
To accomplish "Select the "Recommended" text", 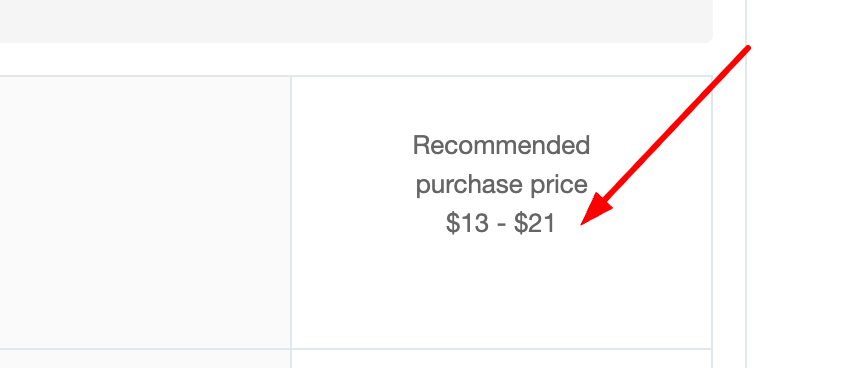I will point(501,145).
